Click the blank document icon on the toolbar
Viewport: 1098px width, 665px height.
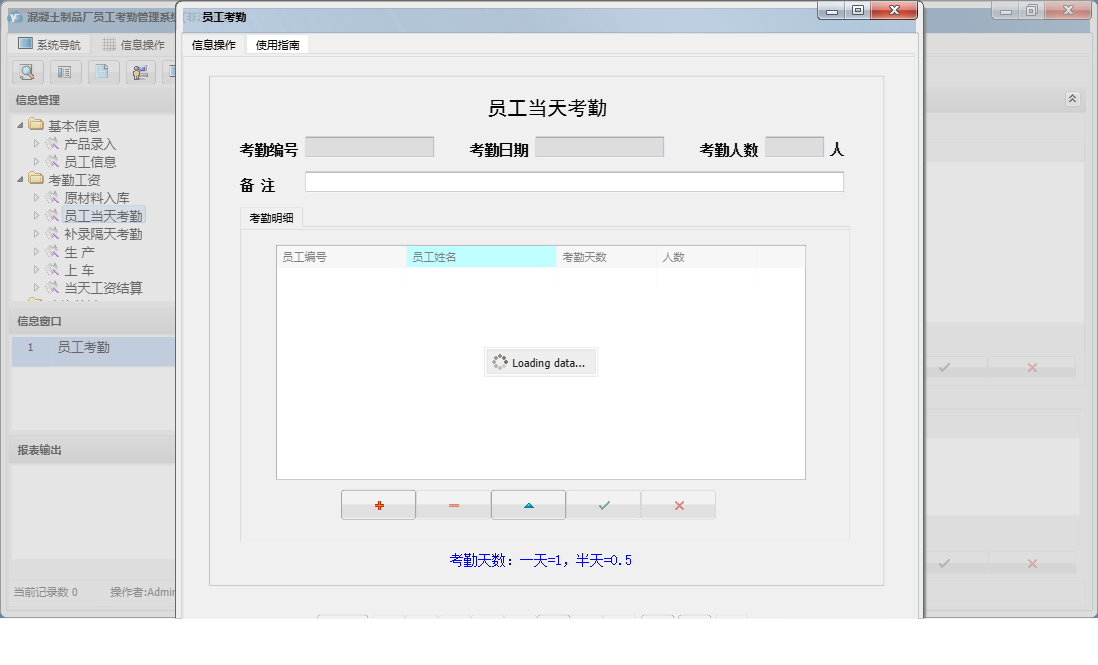pyautogui.click(x=103, y=72)
